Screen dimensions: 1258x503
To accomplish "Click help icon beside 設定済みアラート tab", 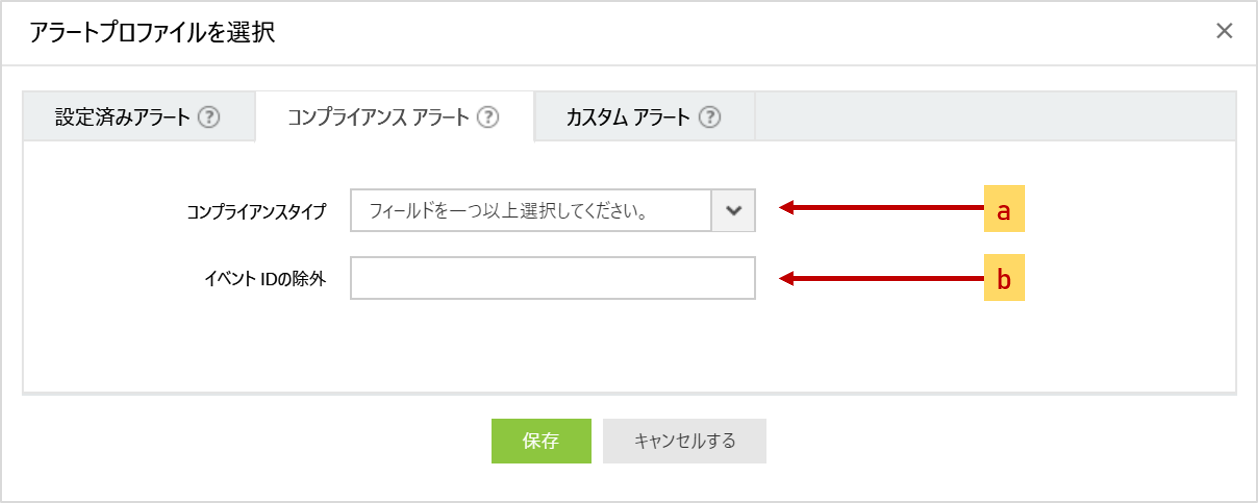I will coord(208,117).
